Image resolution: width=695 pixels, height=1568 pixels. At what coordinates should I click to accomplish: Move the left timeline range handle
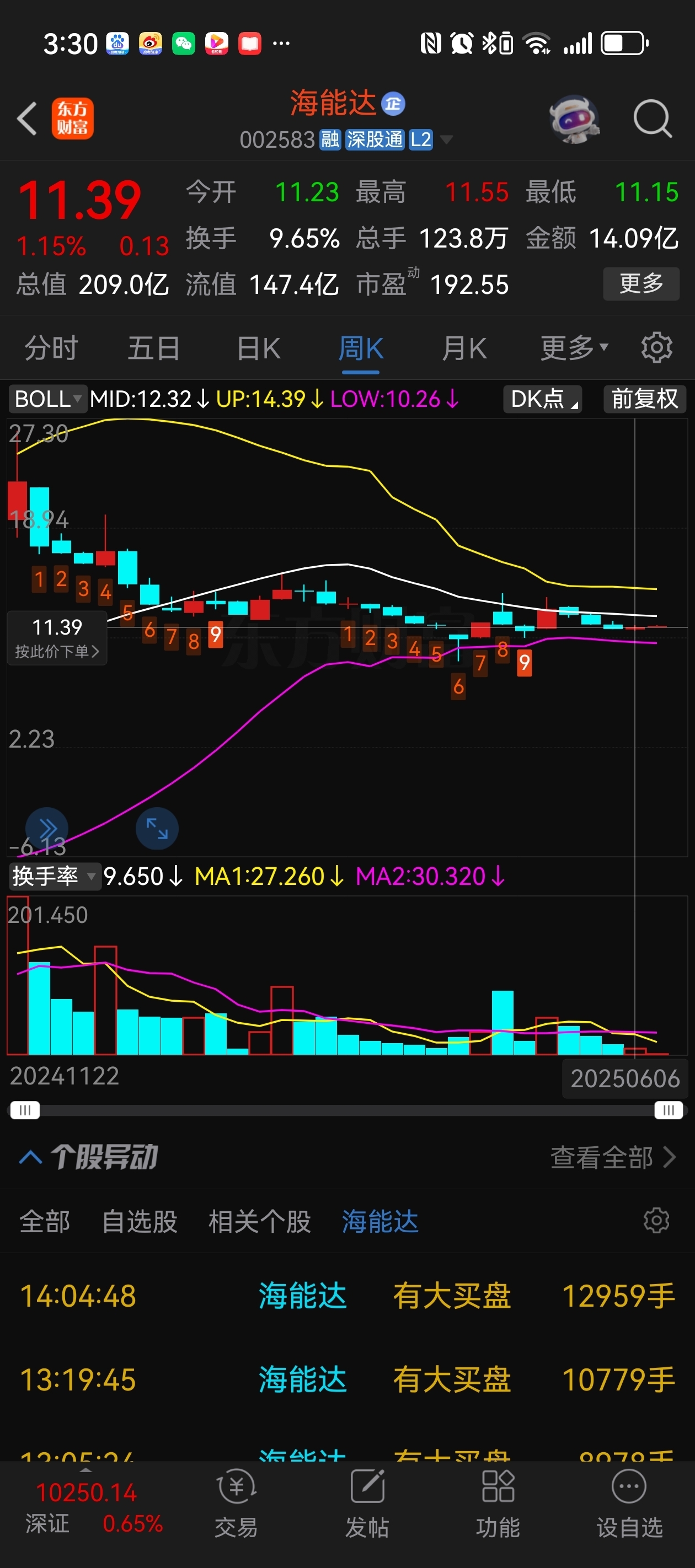25,1110
